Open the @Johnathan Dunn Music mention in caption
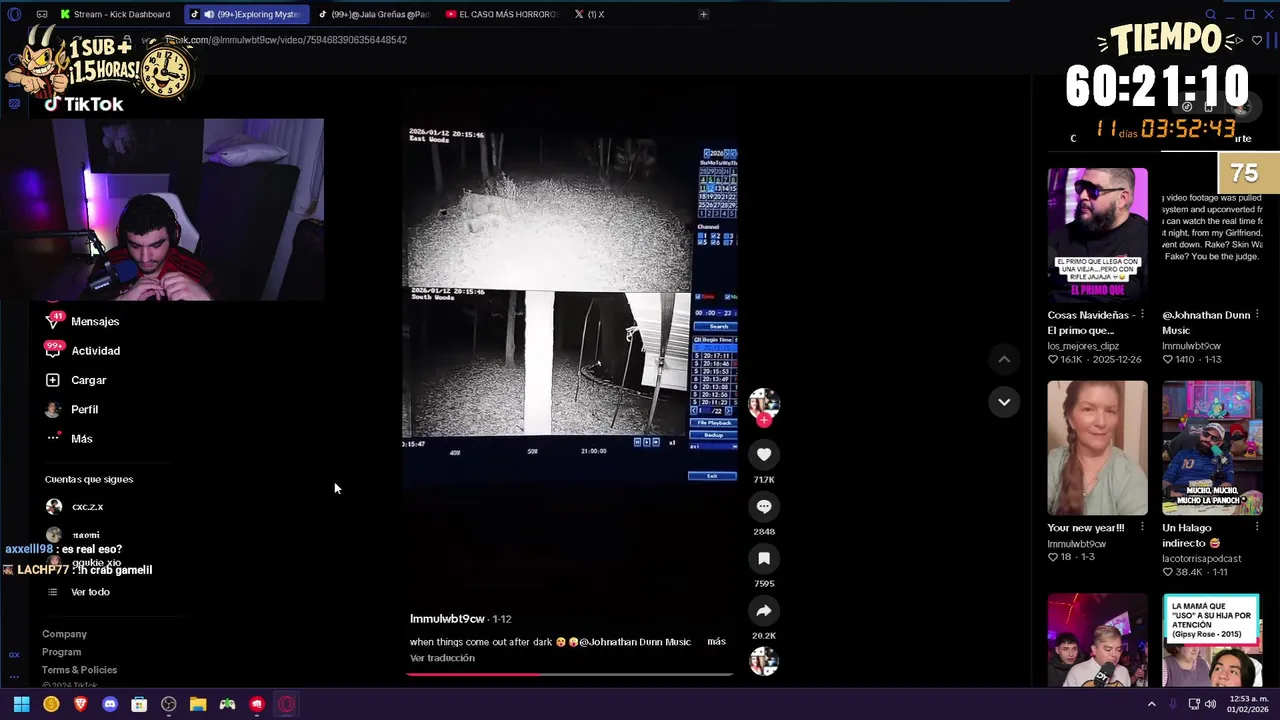Screen dimensions: 1280x720 [635, 642]
